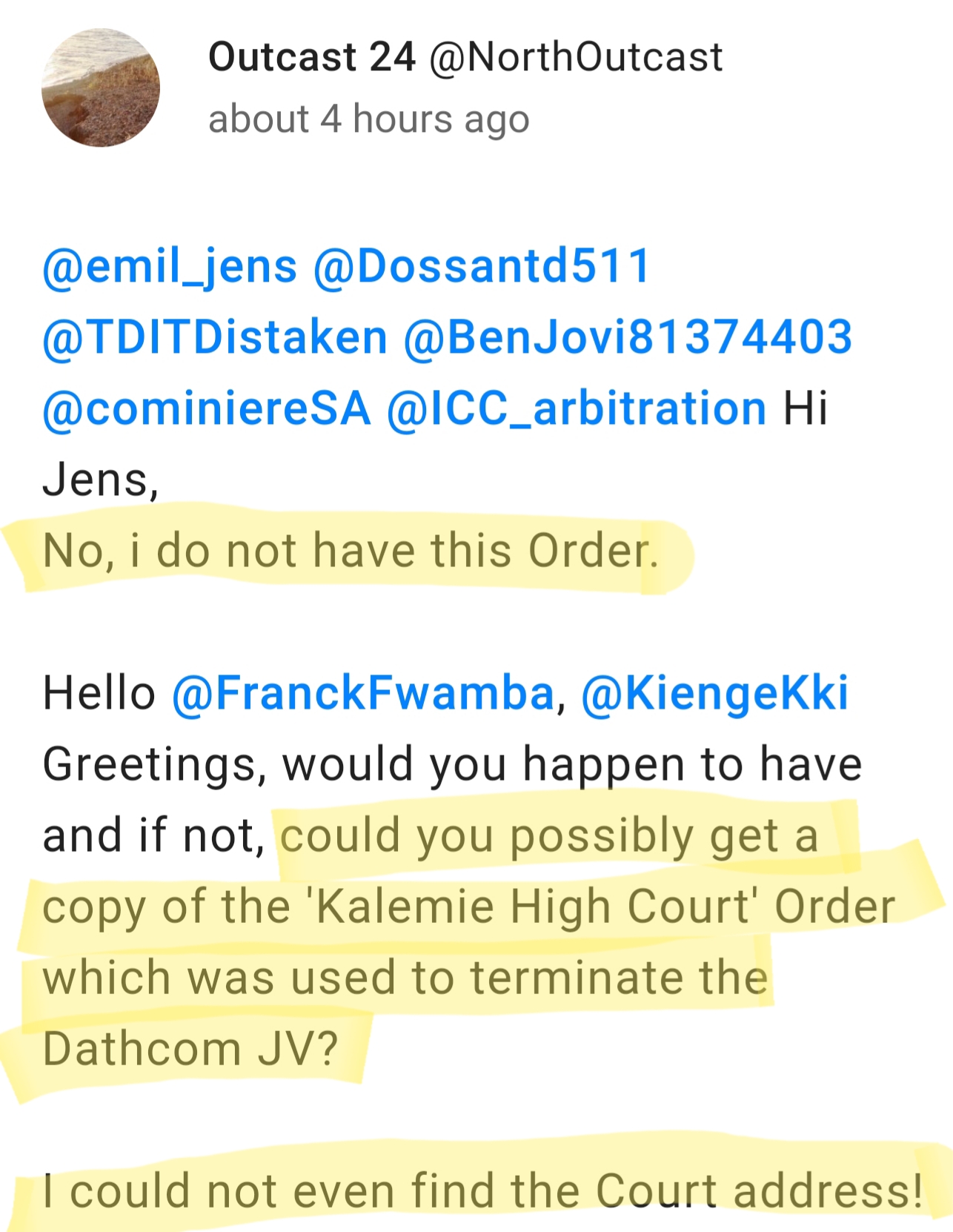953x1232 pixels.
Task: Click highlighted text 'No, i do not have this Order.'
Action: [x=350, y=551]
